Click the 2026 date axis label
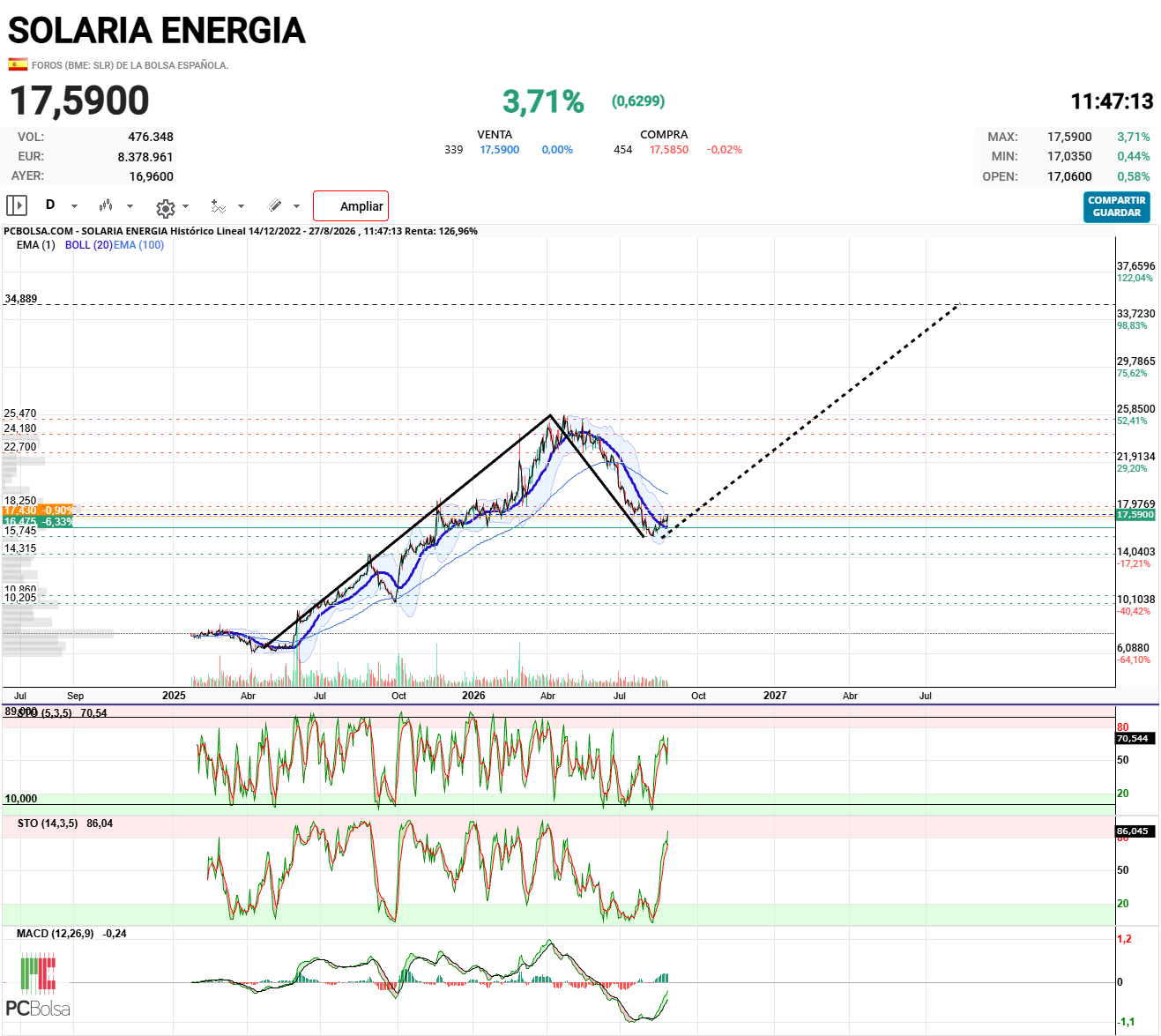This screenshot has height=1036, width=1161. (x=473, y=696)
